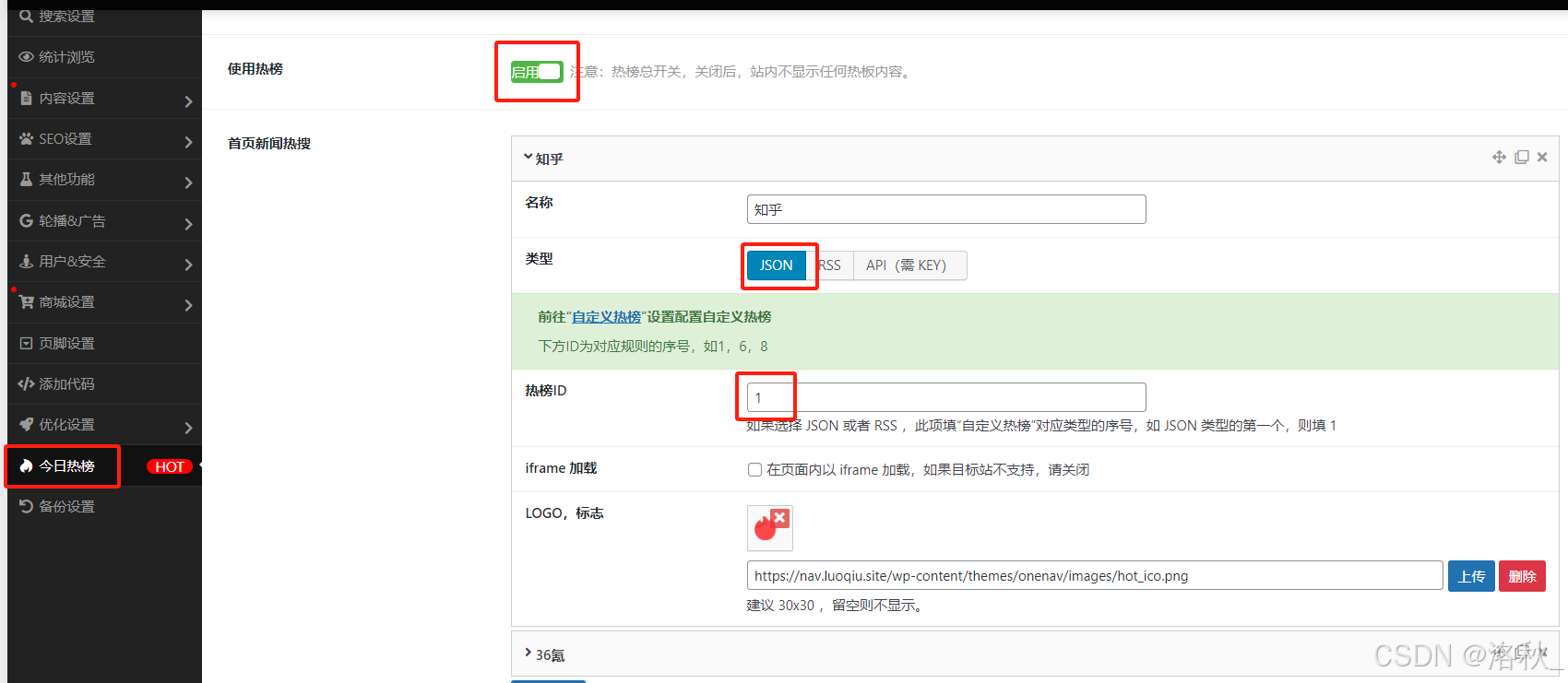This screenshot has width=1568, height=683.
Task: Expand the 轮播&广告 submenu arrow
Action: pyautogui.click(x=188, y=224)
